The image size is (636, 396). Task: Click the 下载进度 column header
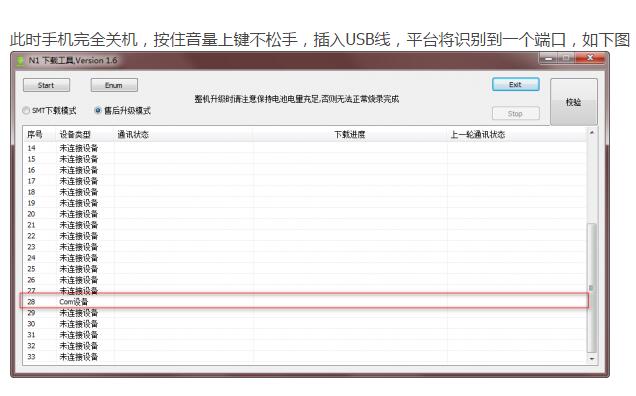pyautogui.click(x=350, y=134)
